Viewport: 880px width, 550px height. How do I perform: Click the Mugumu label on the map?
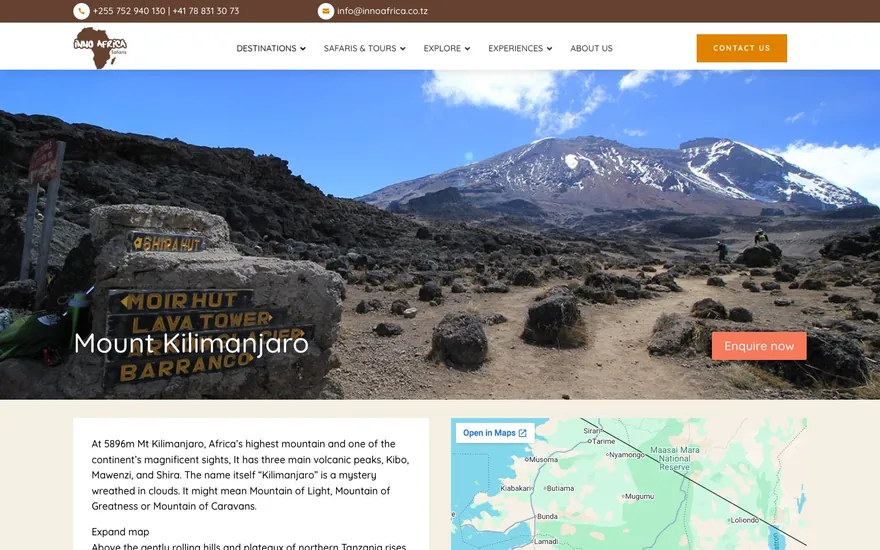[x=639, y=496]
